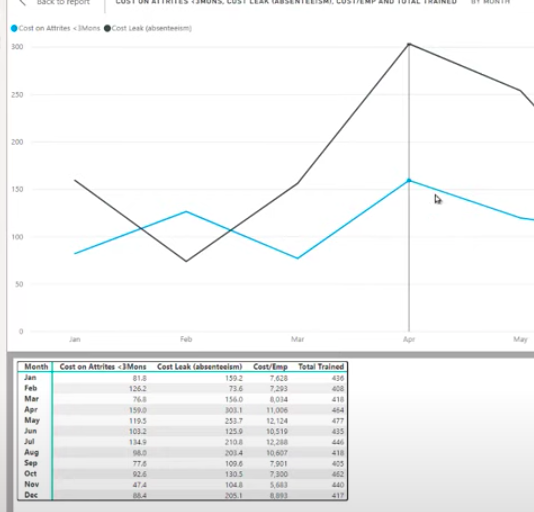Click the 159.0 Cost on Attrites value
The width and height of the screenshot is (534, 512).
(138, 410)
